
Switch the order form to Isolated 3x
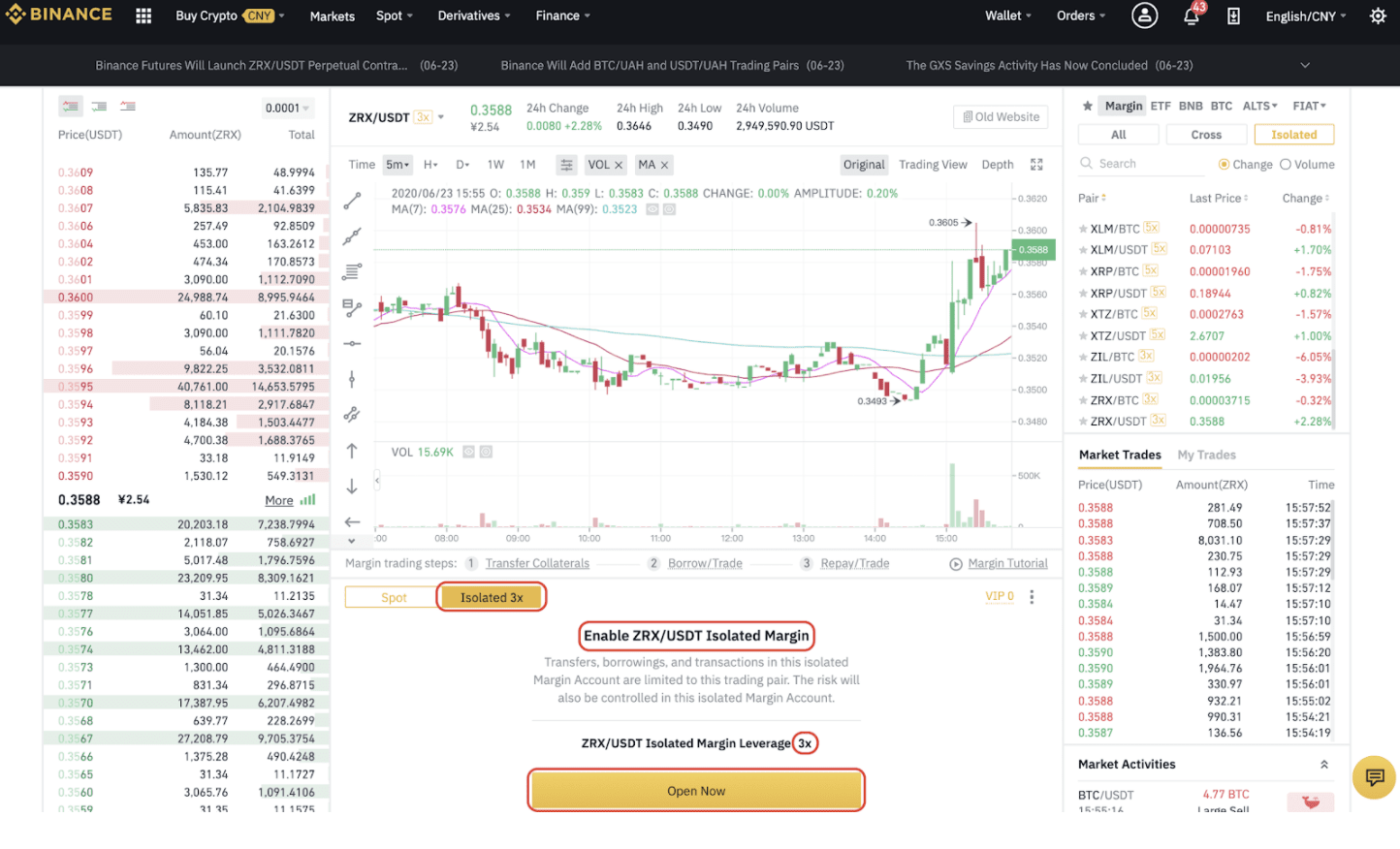pyautogui.click(x=492, y=597)
